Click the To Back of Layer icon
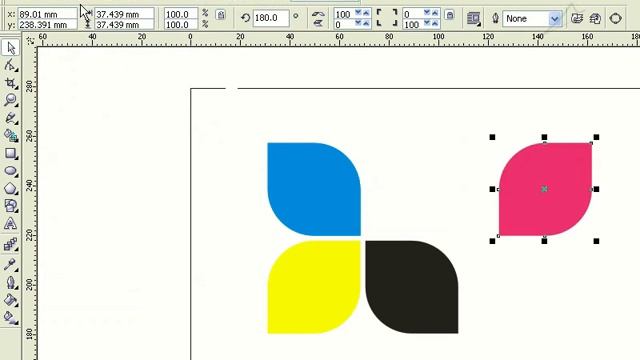The image size is (640, 360). pyautogui.click(x=596, y=18)
